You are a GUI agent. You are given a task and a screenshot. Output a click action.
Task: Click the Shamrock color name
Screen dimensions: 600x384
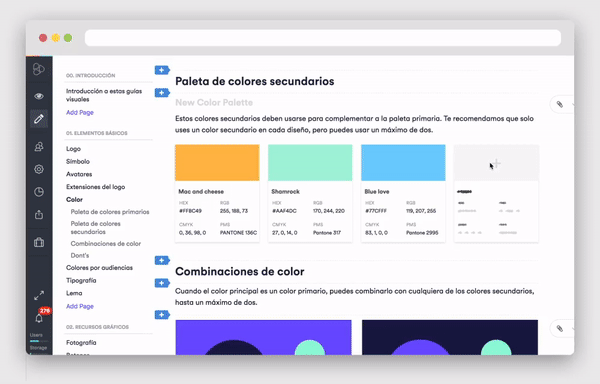pos(285,192)
